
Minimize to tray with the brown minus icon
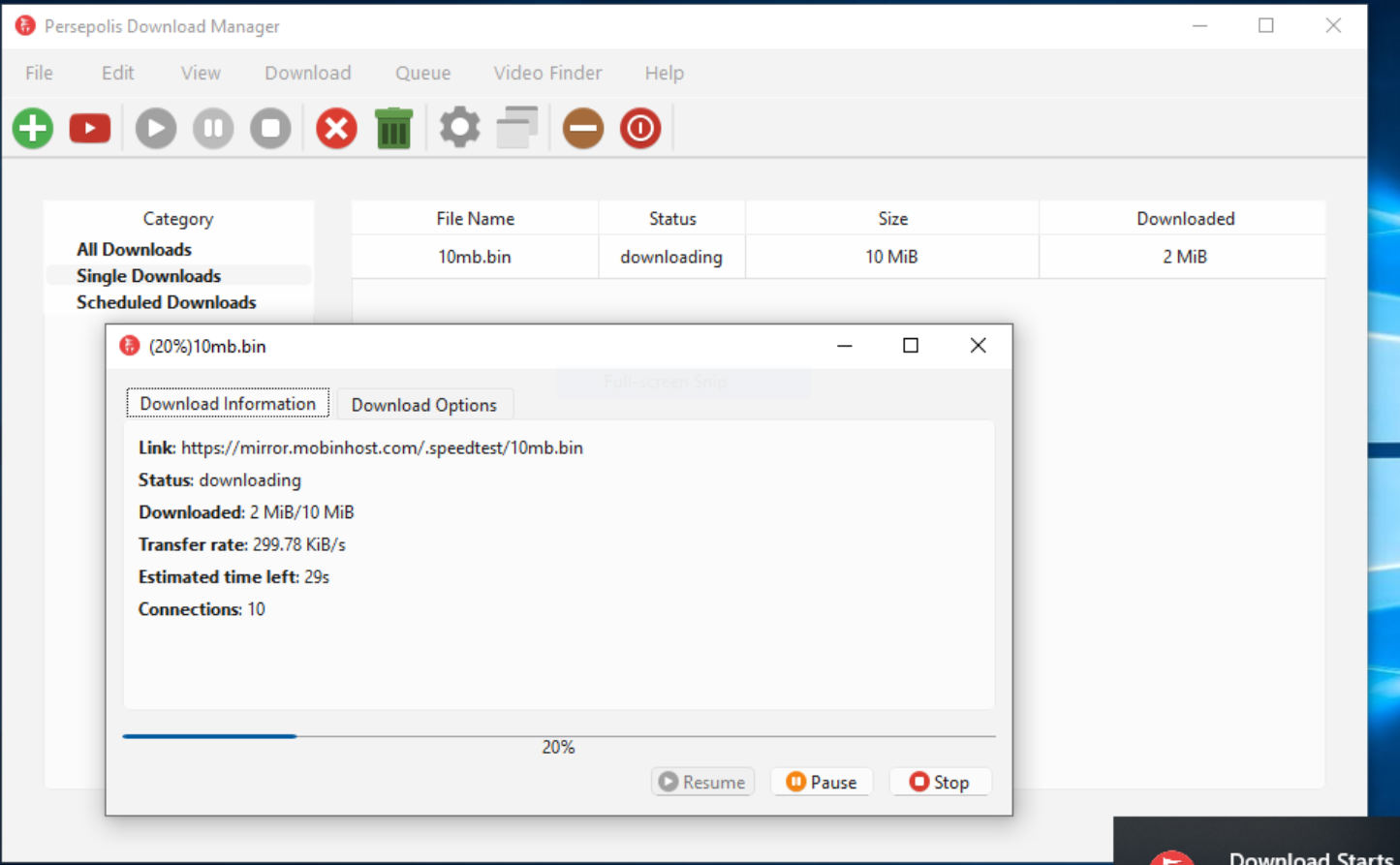pyautogui.click(x=583, y=128)
